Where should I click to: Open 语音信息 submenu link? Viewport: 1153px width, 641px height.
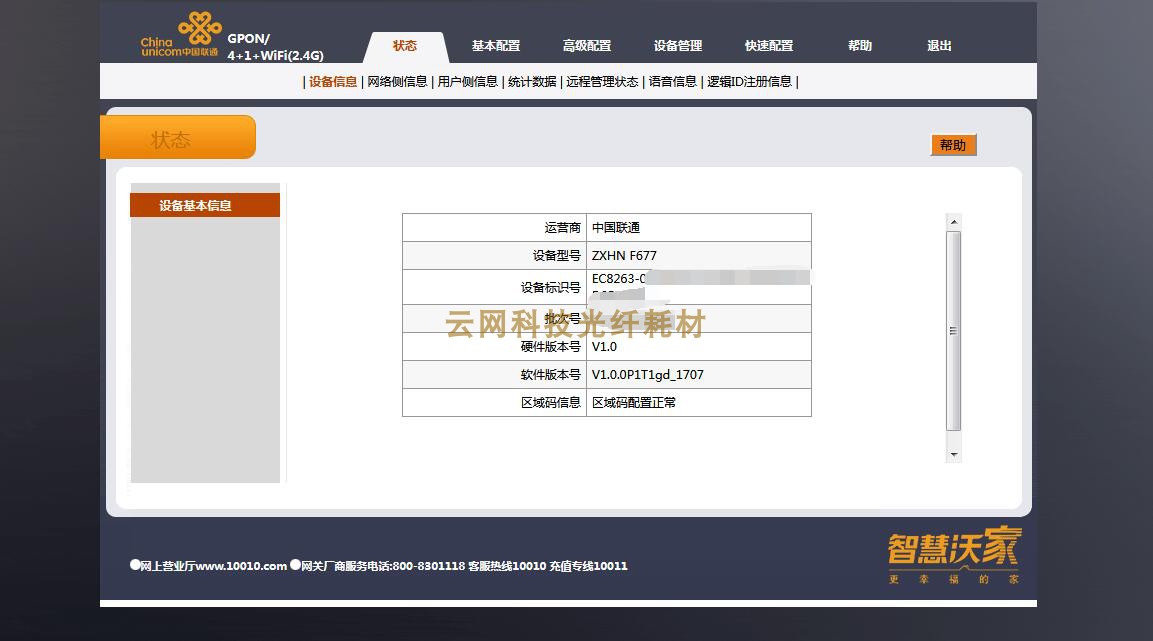click(x=673, y=82)
